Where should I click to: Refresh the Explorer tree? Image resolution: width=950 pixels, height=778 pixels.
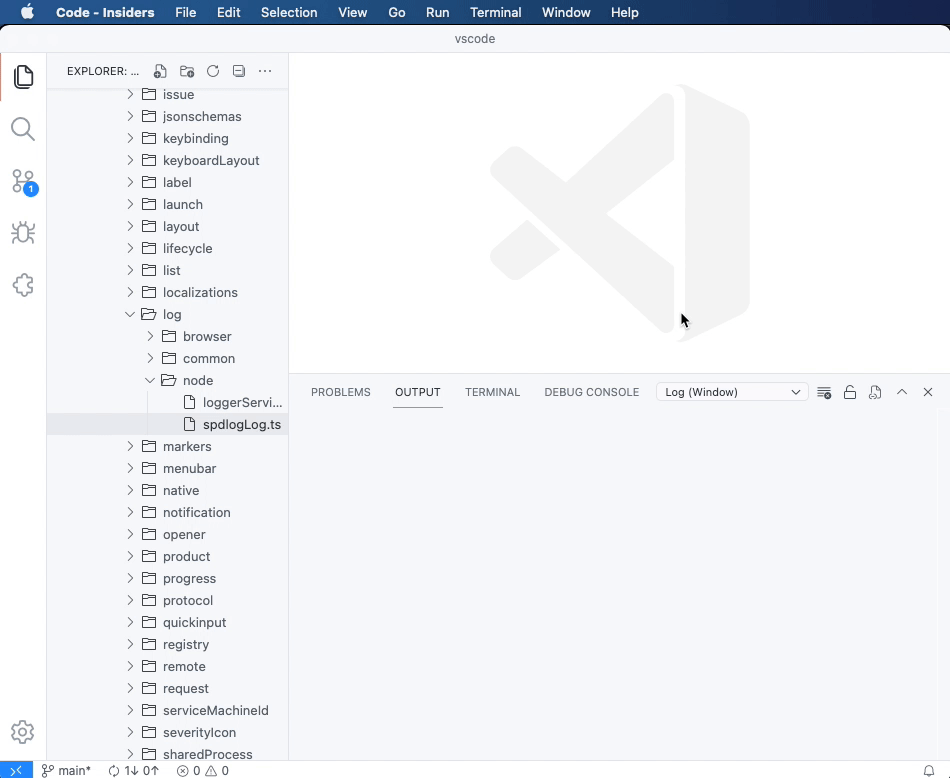[213, 71]
